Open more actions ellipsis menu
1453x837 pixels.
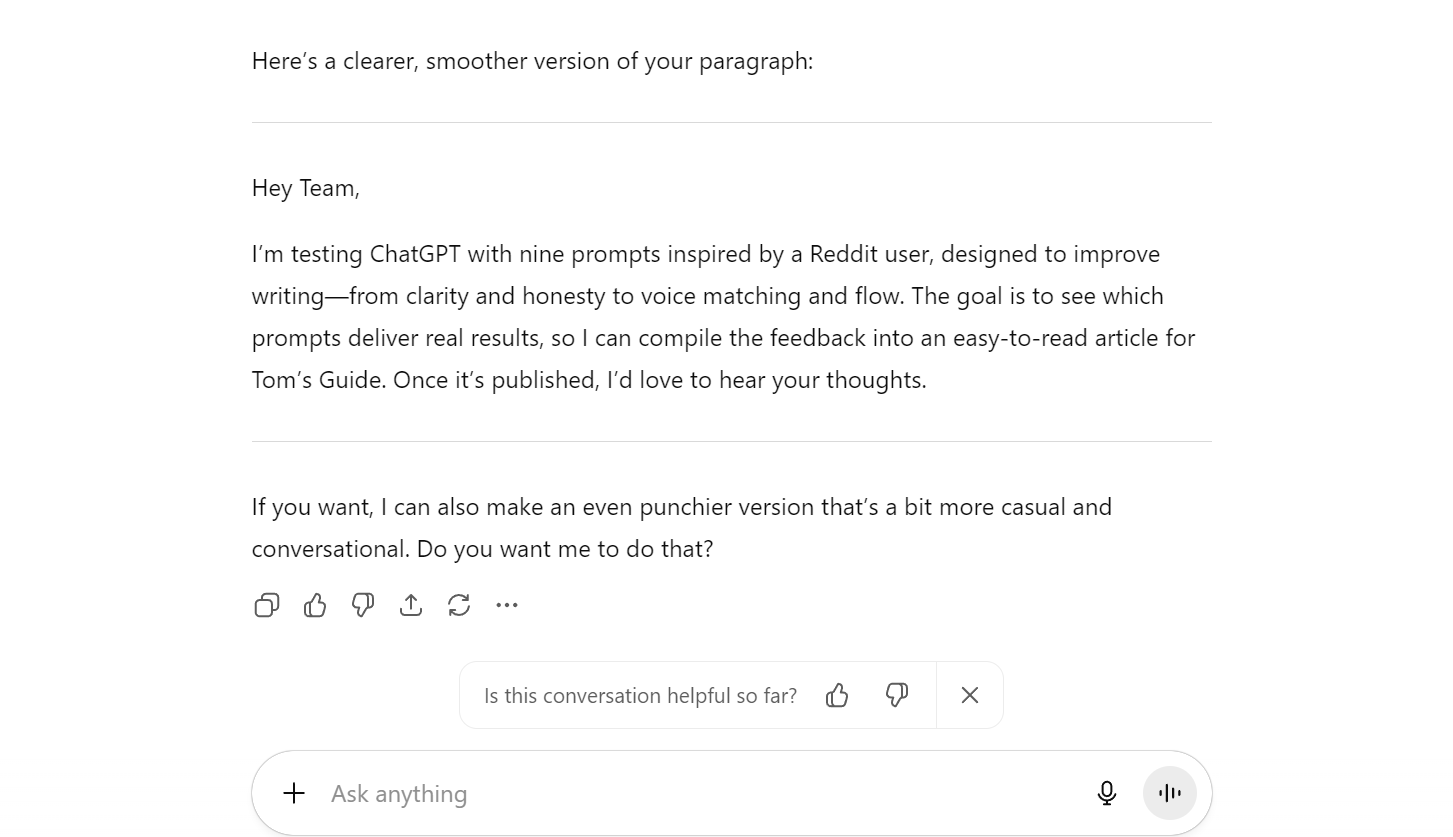pos(507,605)
